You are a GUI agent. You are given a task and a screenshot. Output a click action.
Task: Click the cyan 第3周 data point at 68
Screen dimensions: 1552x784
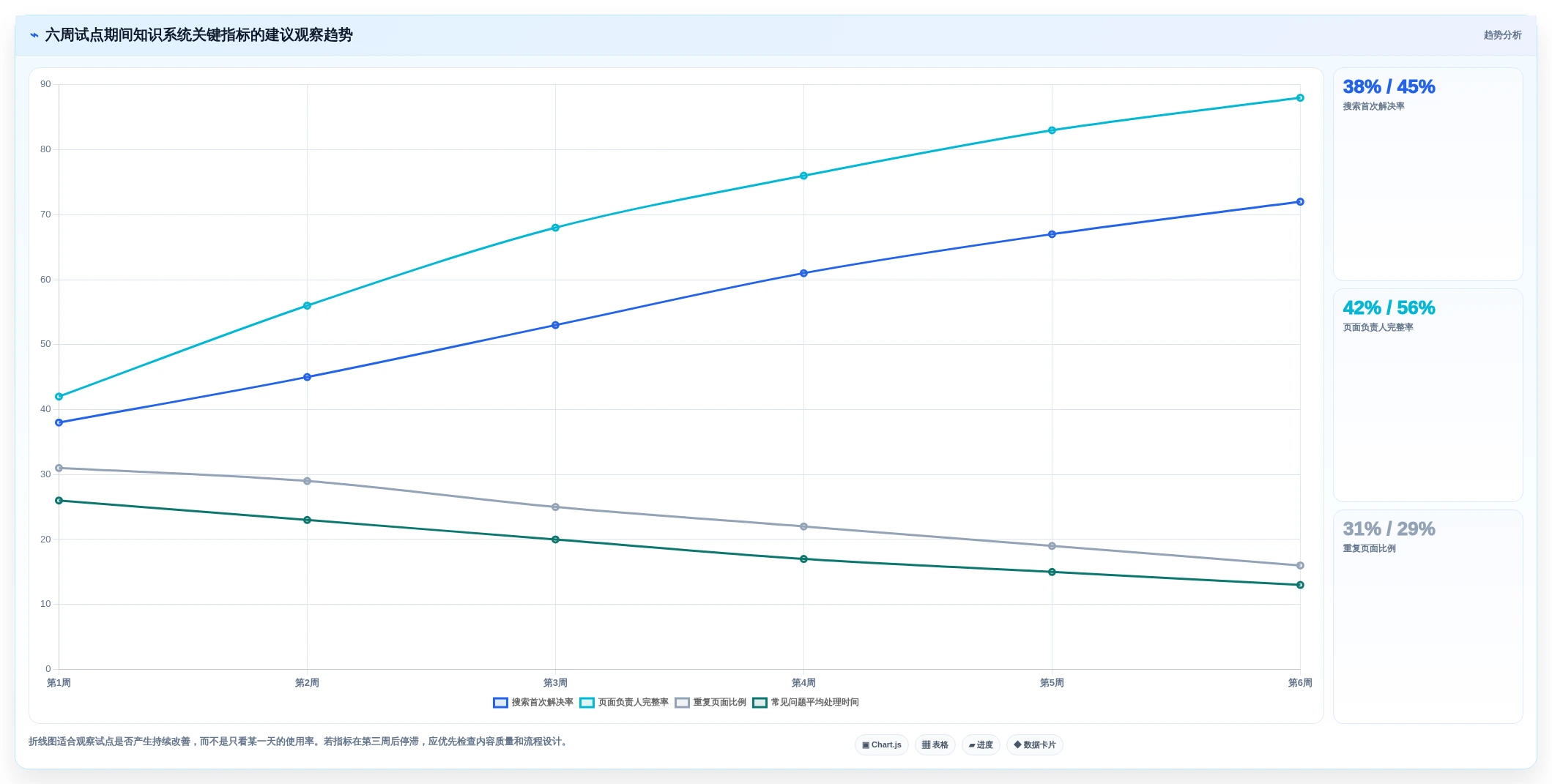(555, 228)
